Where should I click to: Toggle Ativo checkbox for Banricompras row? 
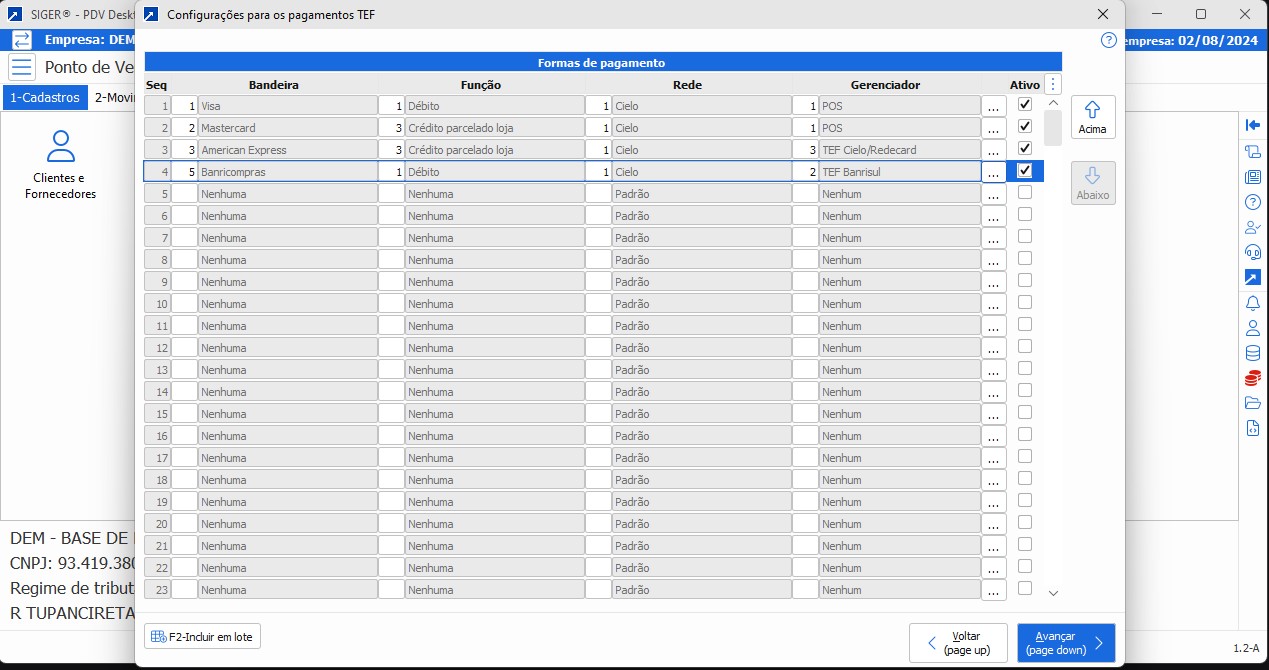click(1025, 171)
